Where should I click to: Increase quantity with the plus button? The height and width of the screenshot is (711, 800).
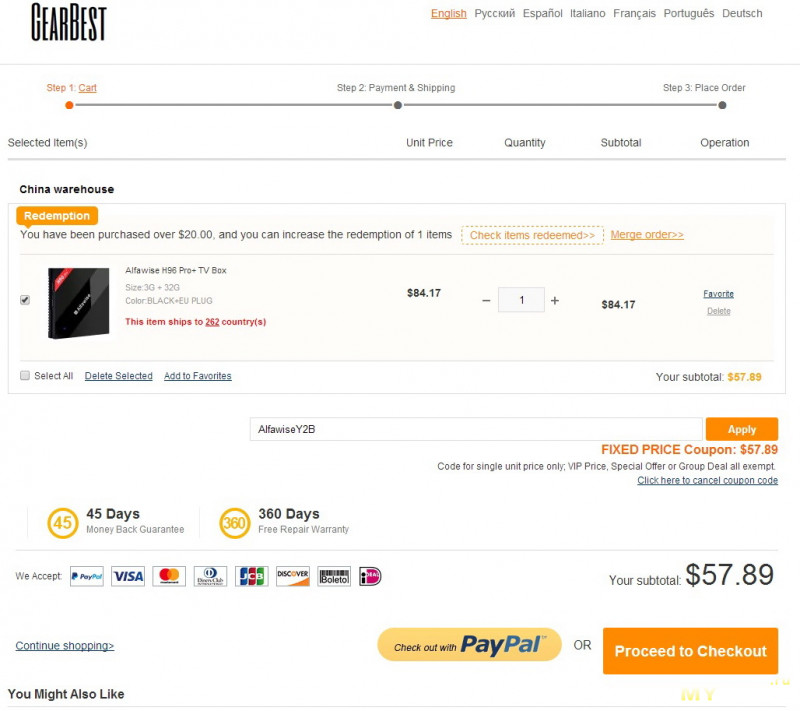[555, 300]
